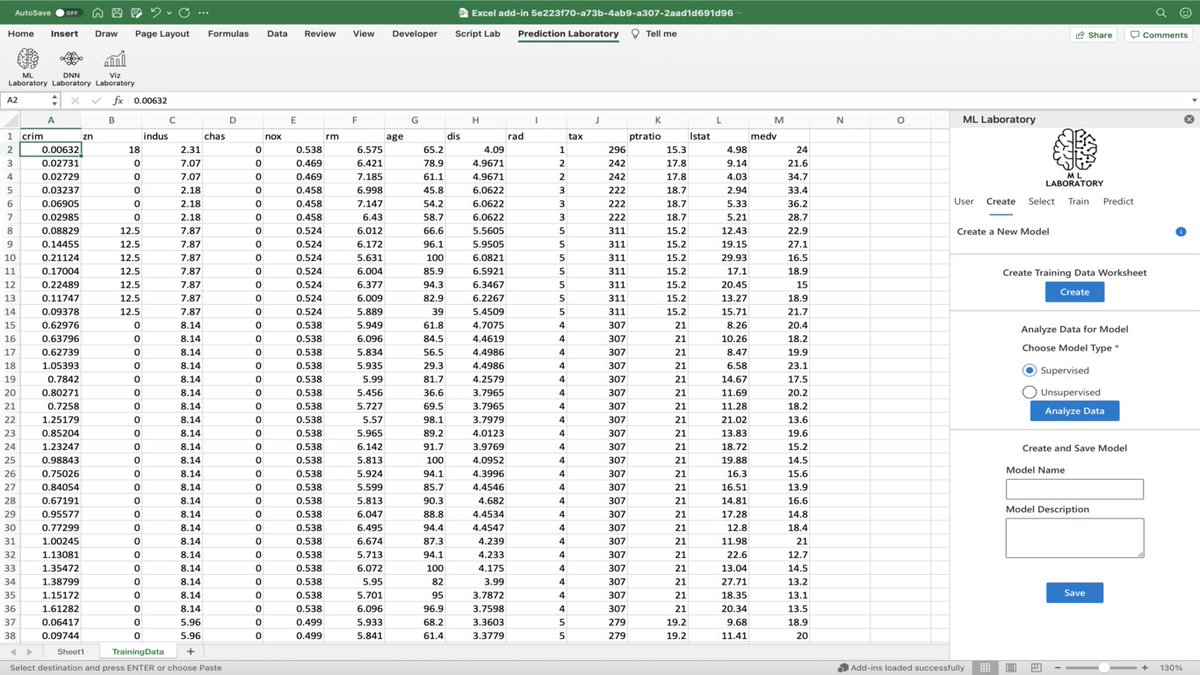Open the Developer ribbon tab
The height and width of the screenshot is (675, 1200).
414,34
